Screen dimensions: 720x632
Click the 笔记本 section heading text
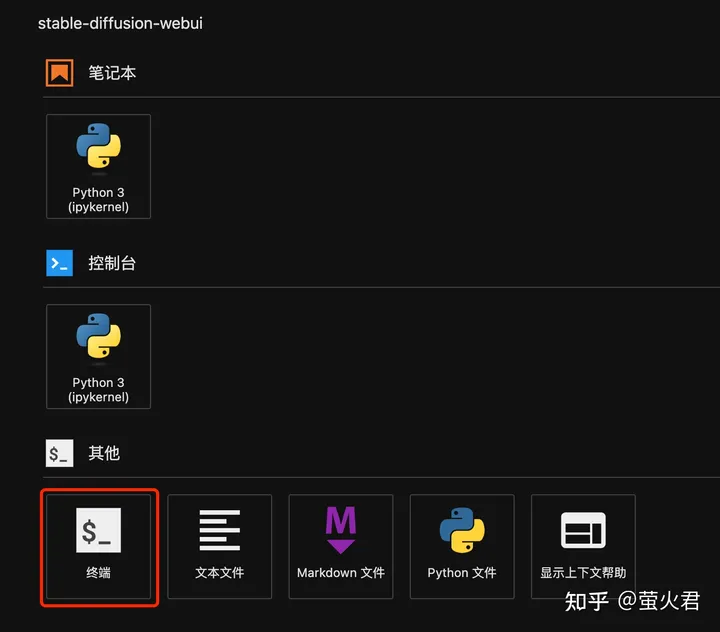tap(112, 73)
